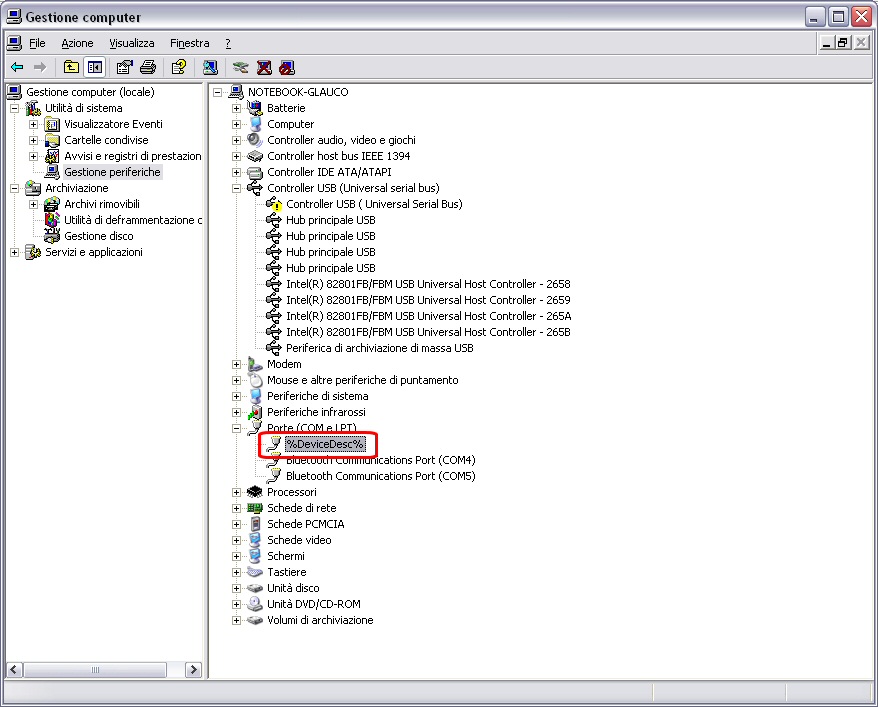Click the Controller audio, video e giochi icon
The width and height of the screenshot is (878, 707).
[x=255, y=140]
